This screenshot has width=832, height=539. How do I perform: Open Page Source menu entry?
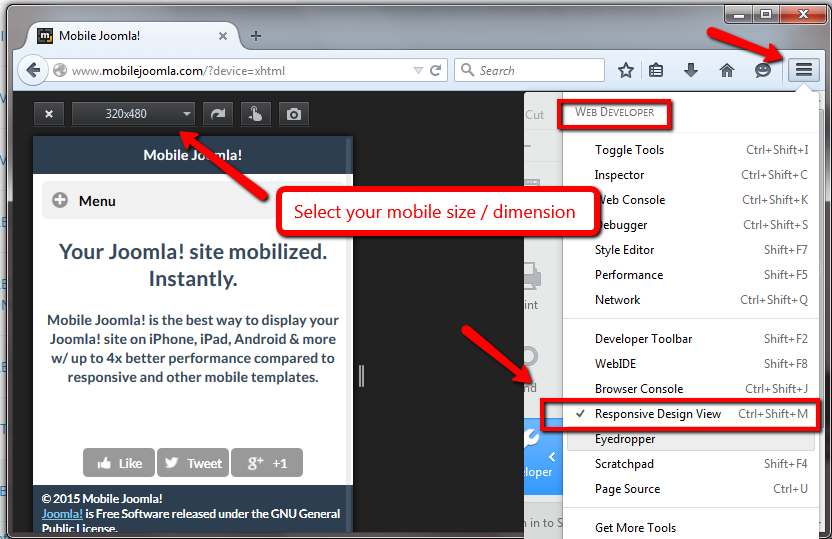(x=691, y=489)
